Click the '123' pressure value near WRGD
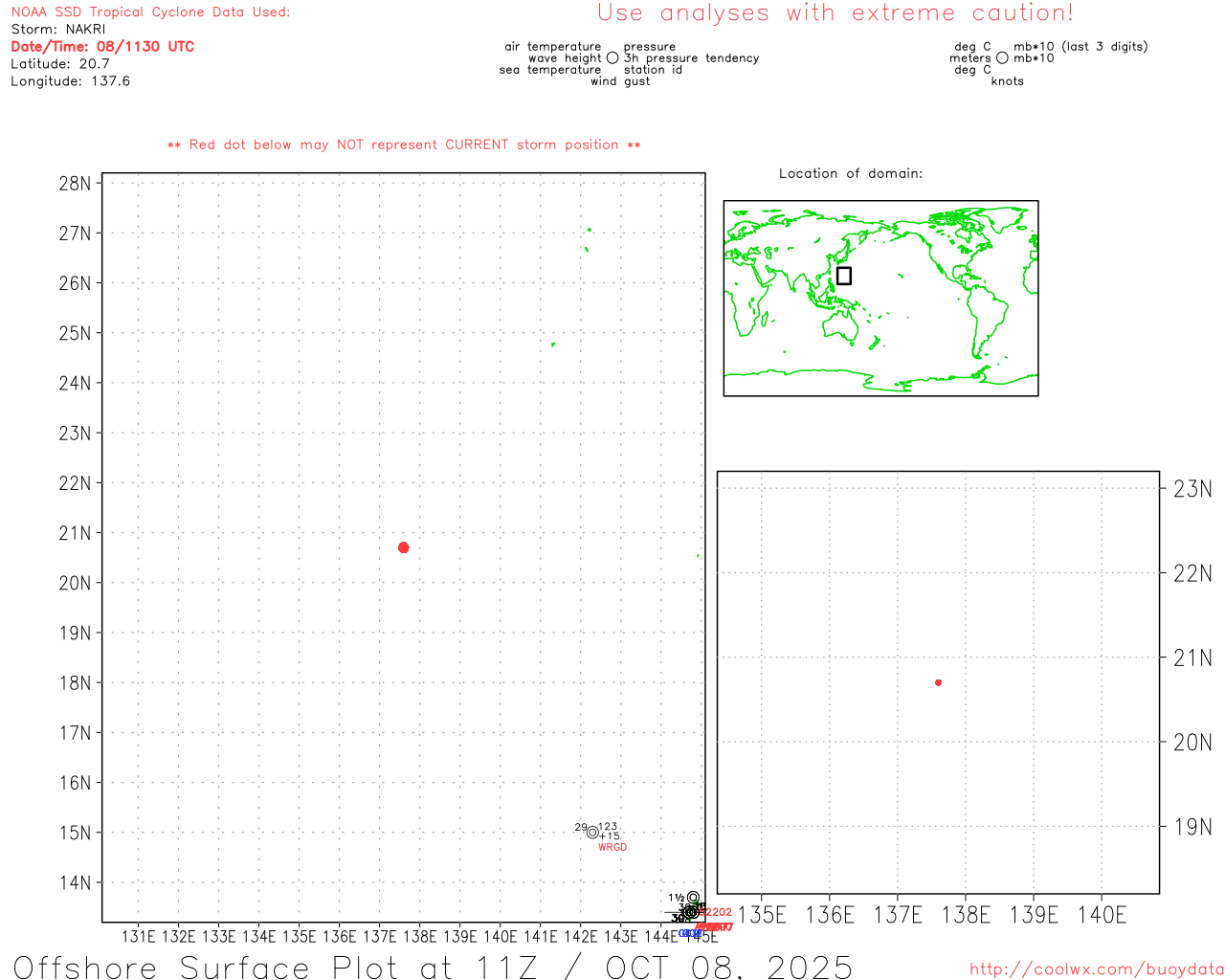Viewport: 1225px width, 980px height. point(608,827)
